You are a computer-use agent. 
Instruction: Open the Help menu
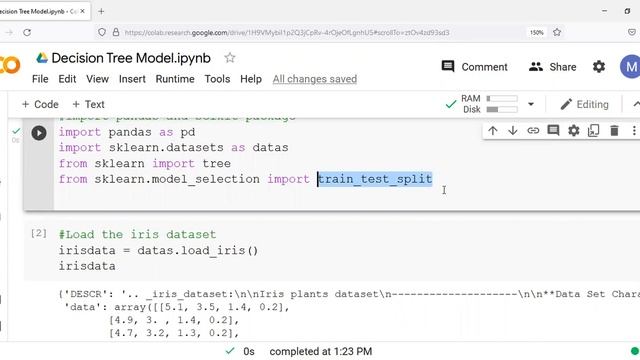[x=251, y=79]
